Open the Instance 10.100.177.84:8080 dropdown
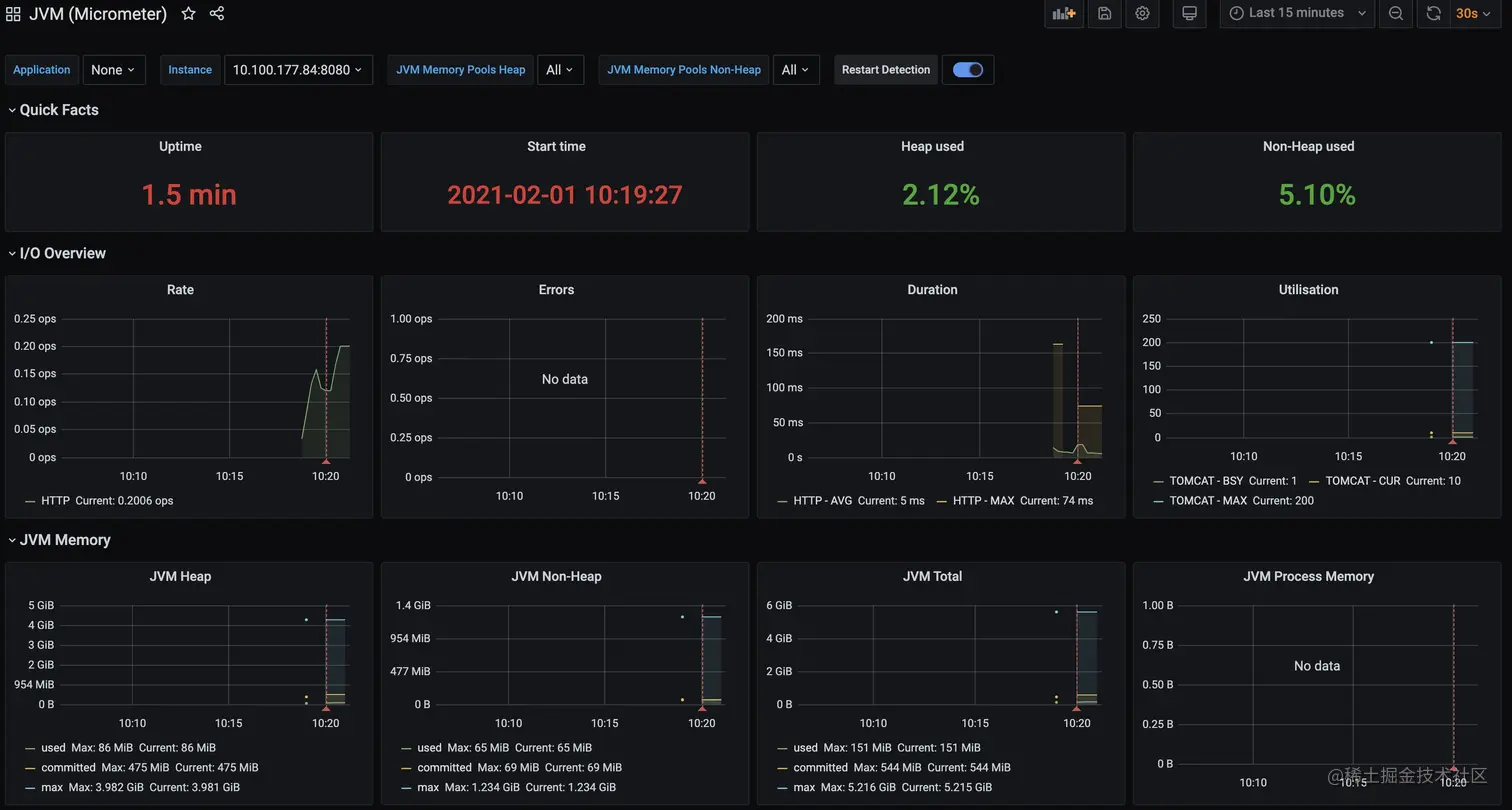This screenshot has width=1512, height=810. point(298,70)
